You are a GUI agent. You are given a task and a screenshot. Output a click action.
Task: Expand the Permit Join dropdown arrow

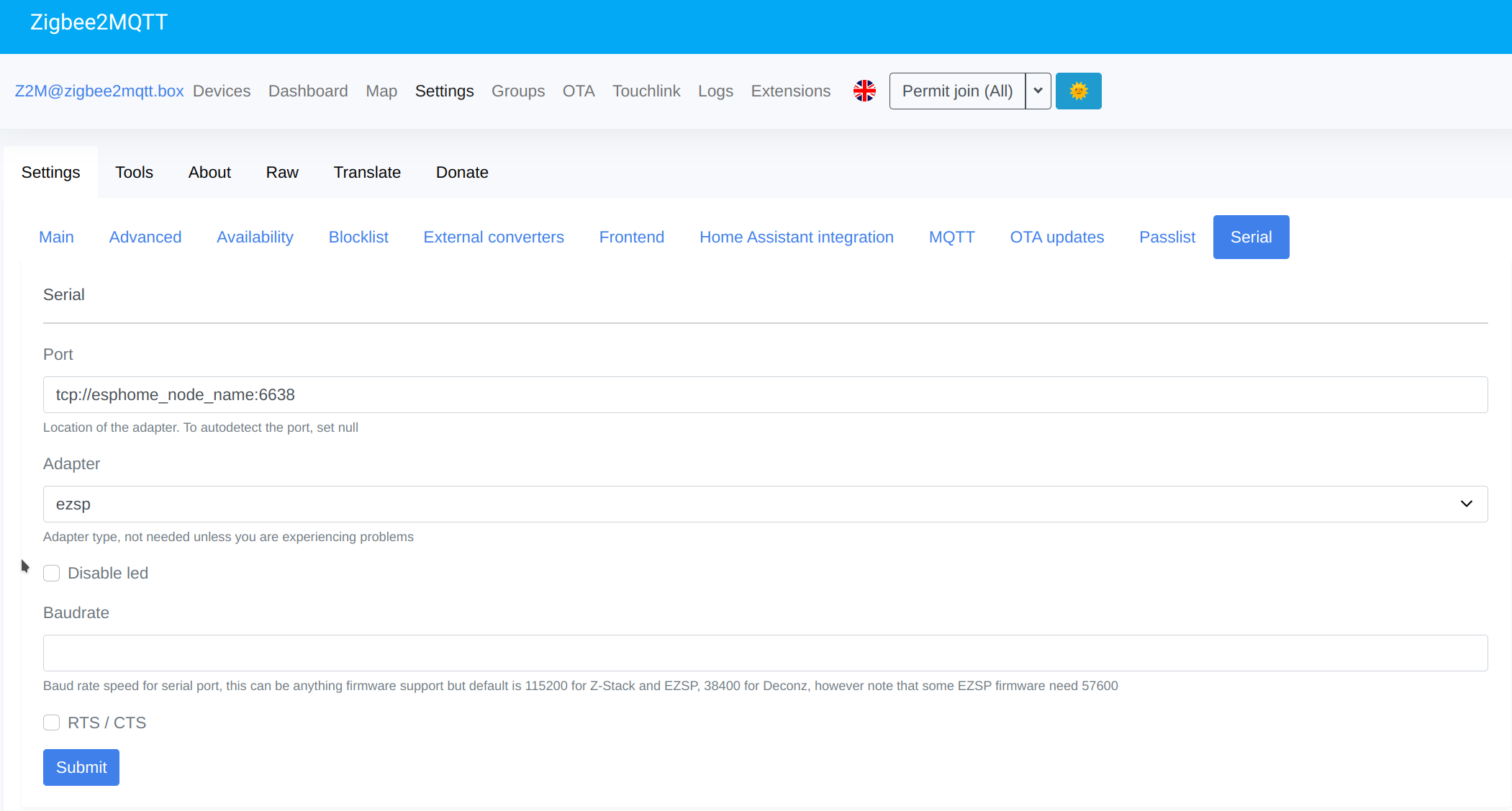coord(1039,91)
